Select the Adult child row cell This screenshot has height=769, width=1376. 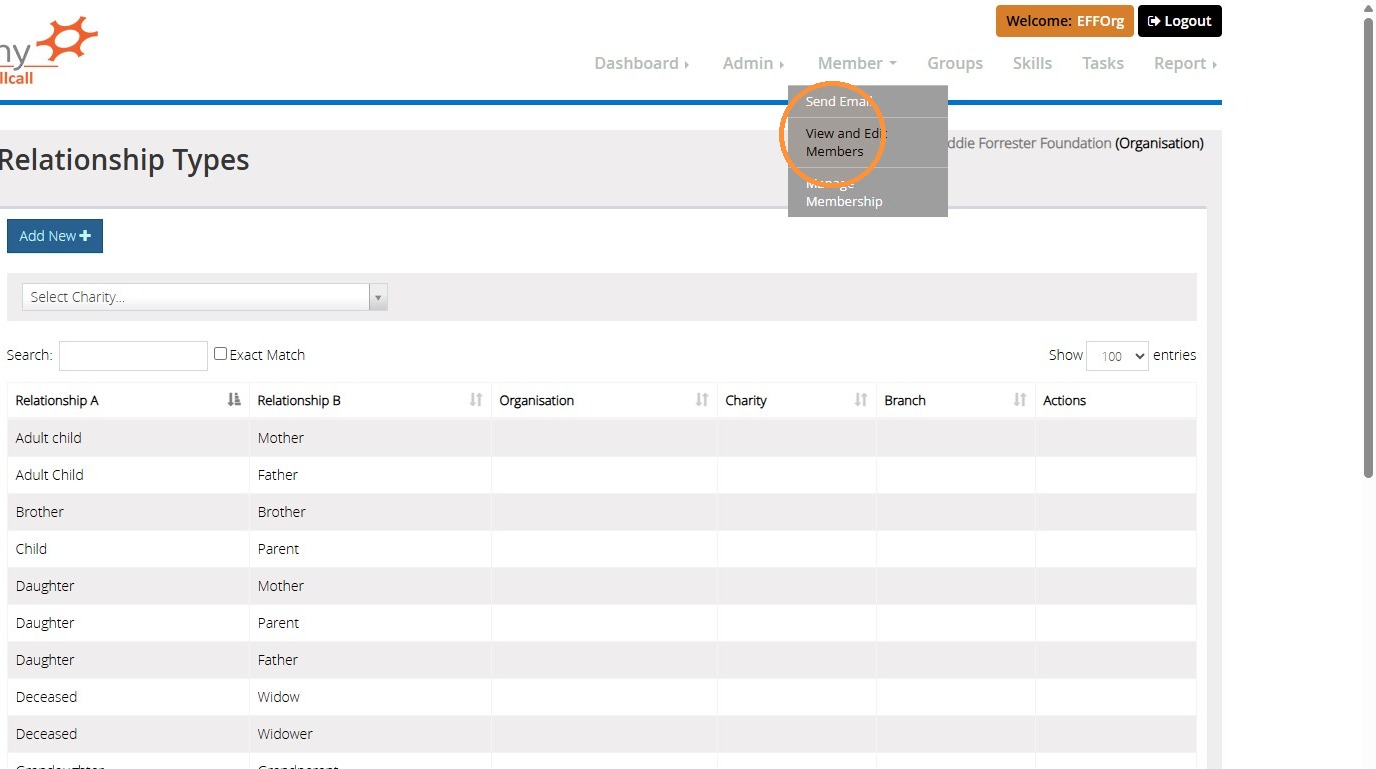(x=128, y=438)
